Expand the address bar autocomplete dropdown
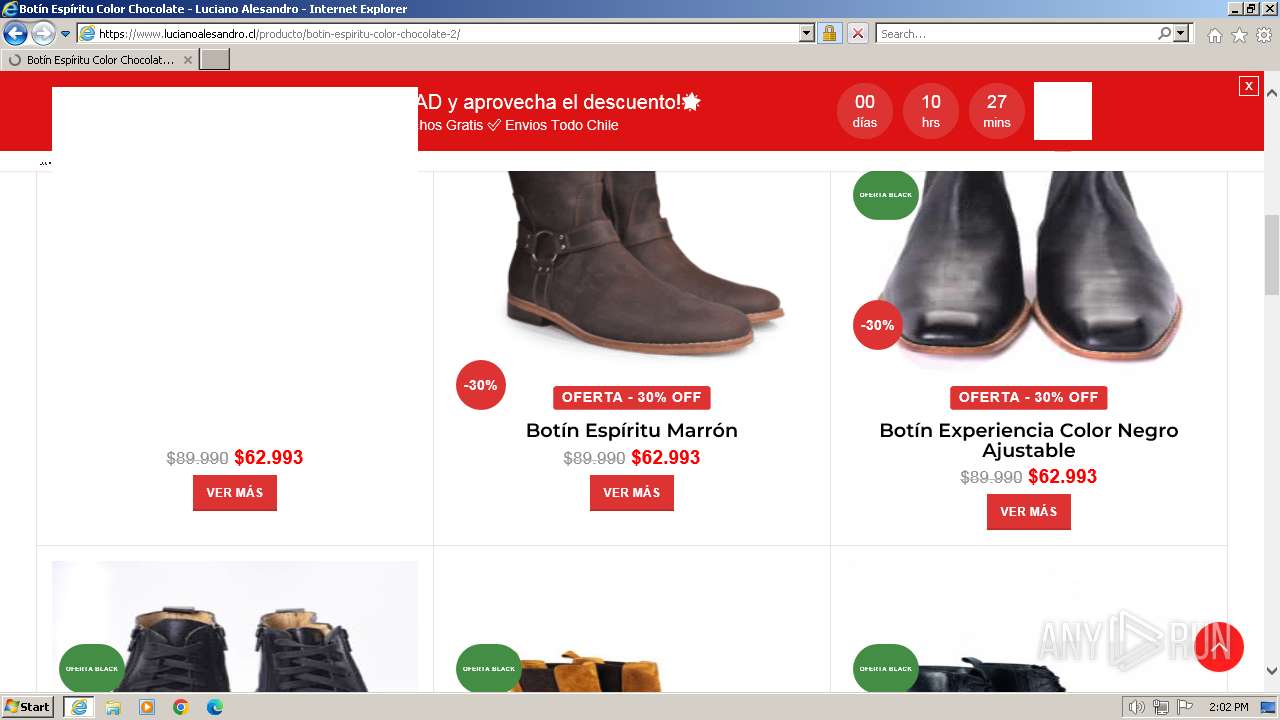 pos(807,33)
